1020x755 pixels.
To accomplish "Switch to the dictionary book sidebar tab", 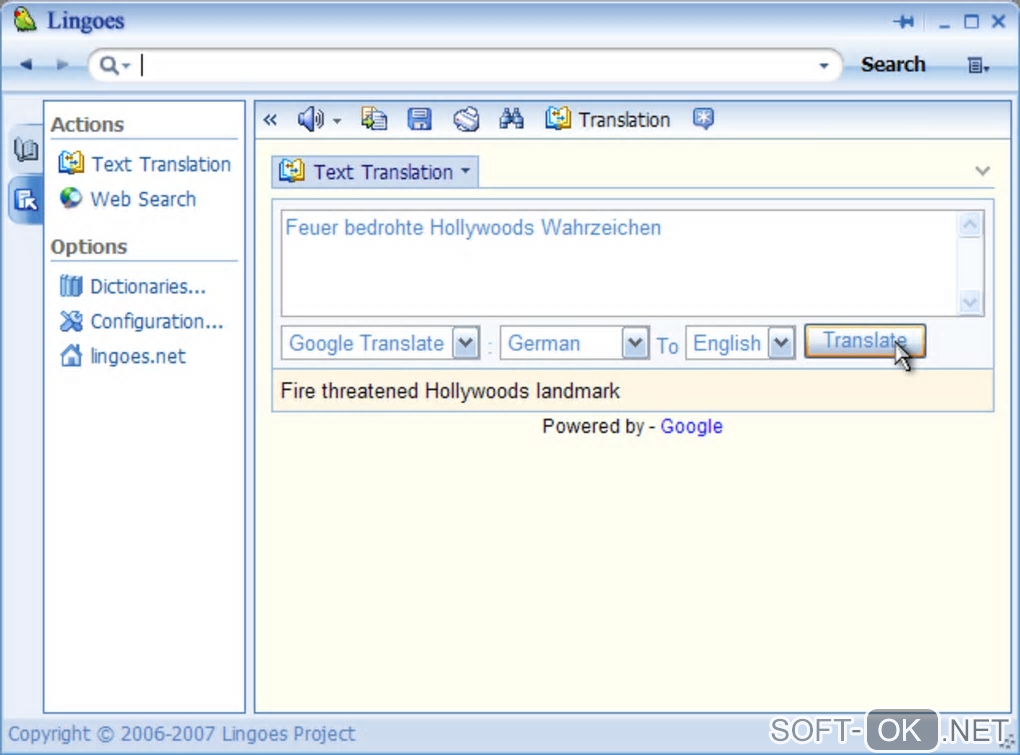I will (x=26, y=150).
